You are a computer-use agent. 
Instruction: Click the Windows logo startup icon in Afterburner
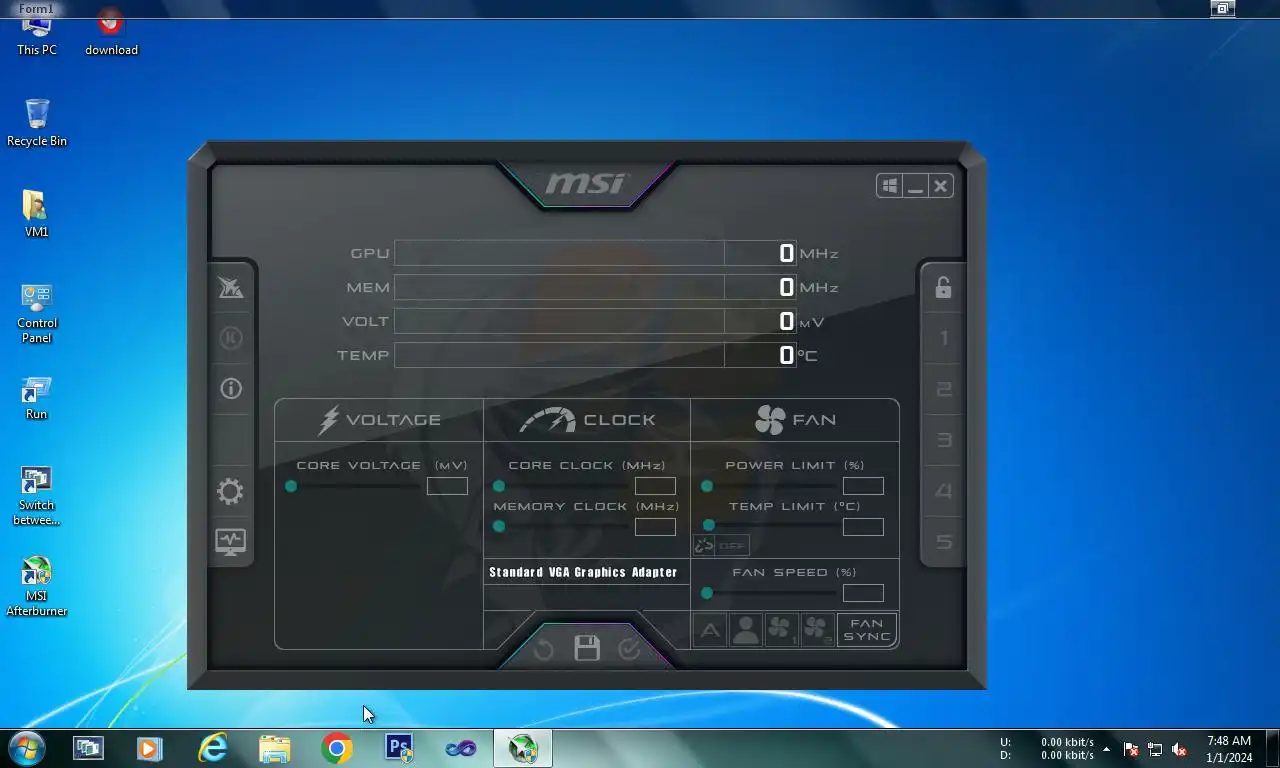[x=889, y=186]
